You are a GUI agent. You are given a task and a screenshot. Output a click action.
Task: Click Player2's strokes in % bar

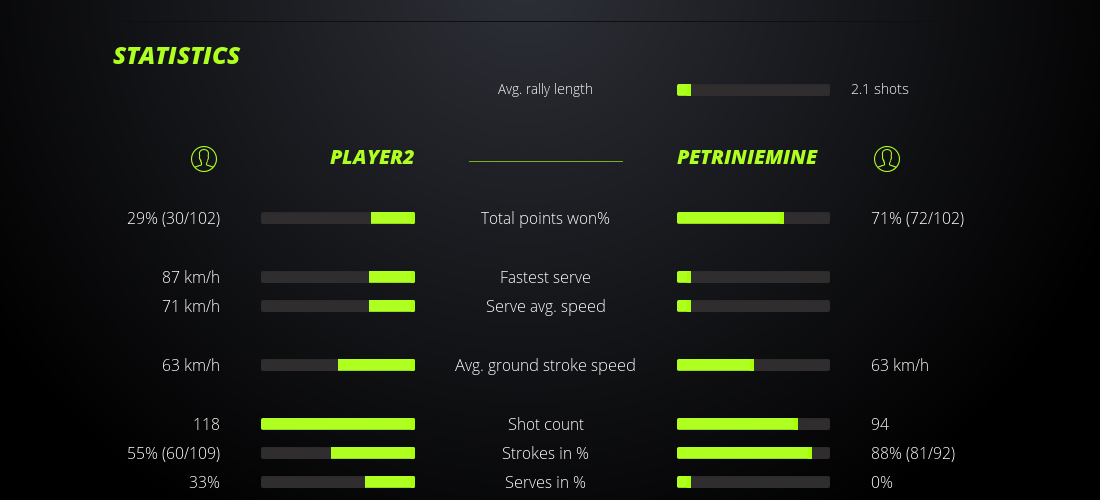(338, 453)
